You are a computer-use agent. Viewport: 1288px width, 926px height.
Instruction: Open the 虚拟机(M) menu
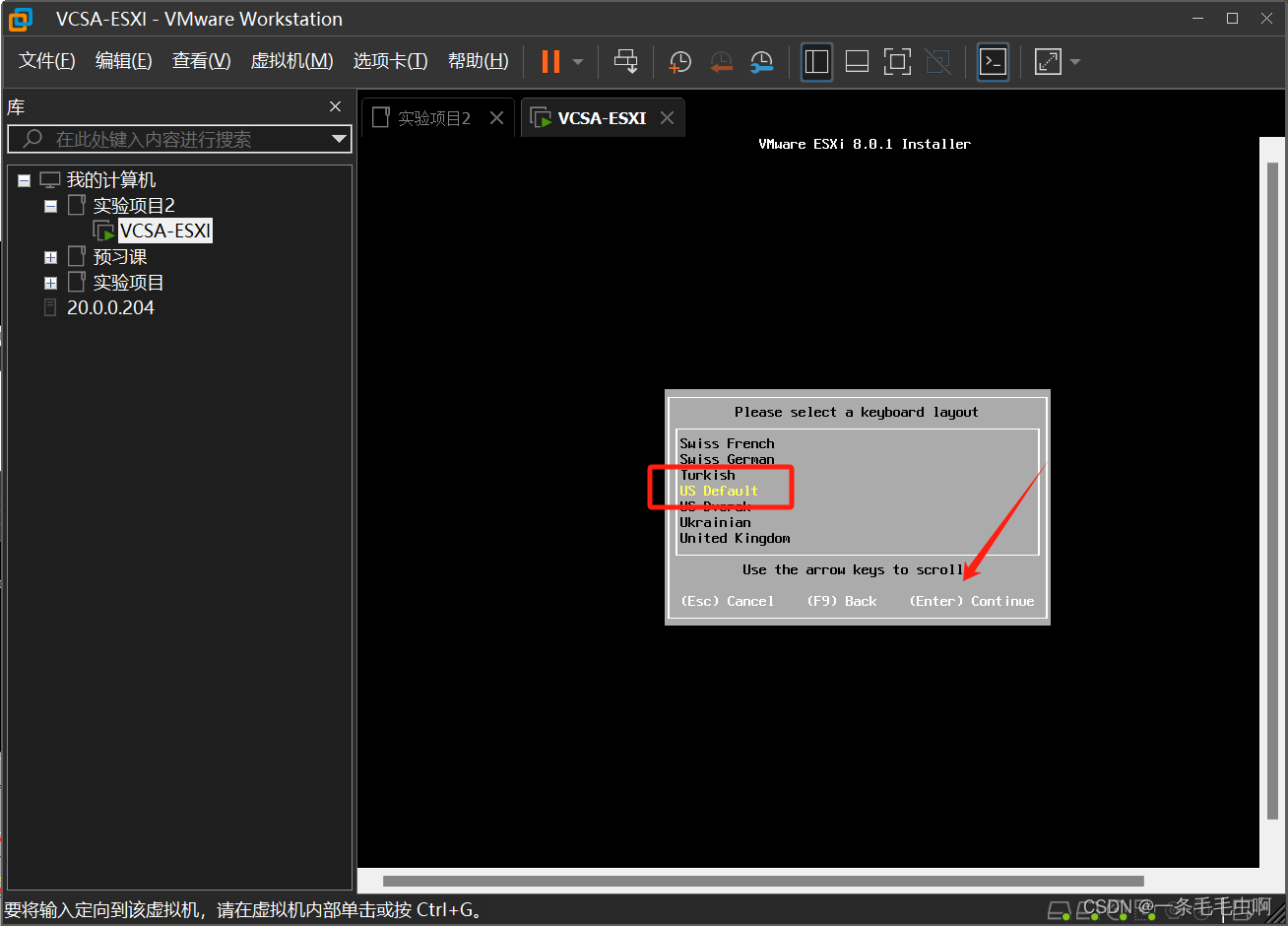click(x=292, y=61)
